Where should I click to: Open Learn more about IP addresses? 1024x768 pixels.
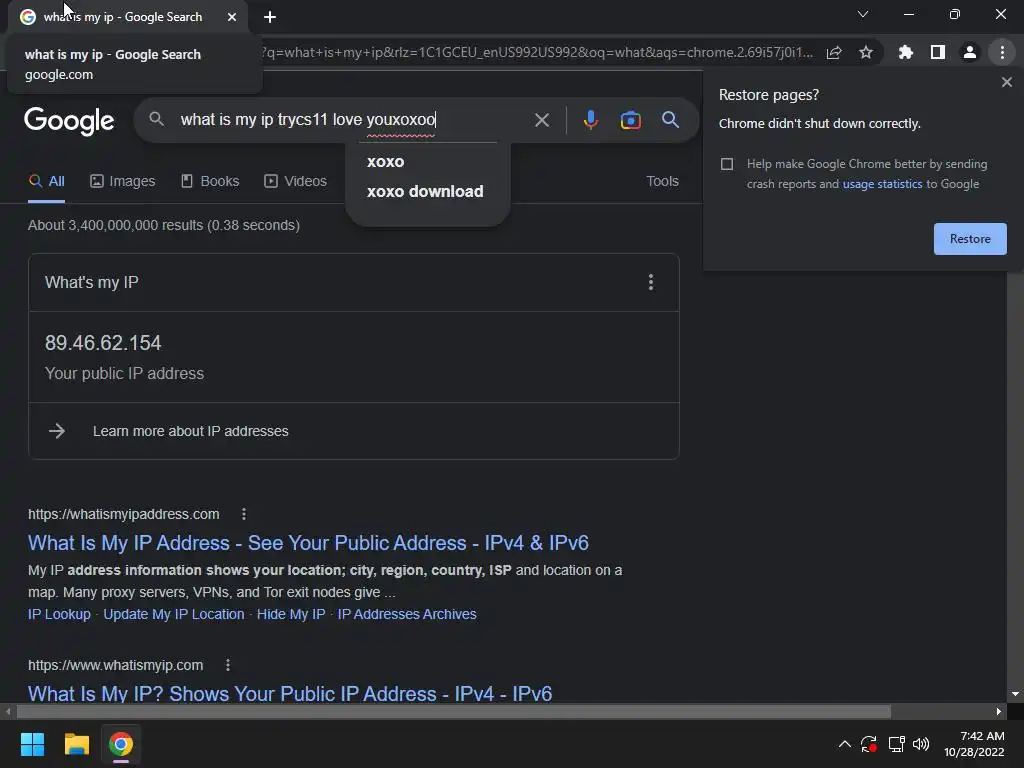190,431
